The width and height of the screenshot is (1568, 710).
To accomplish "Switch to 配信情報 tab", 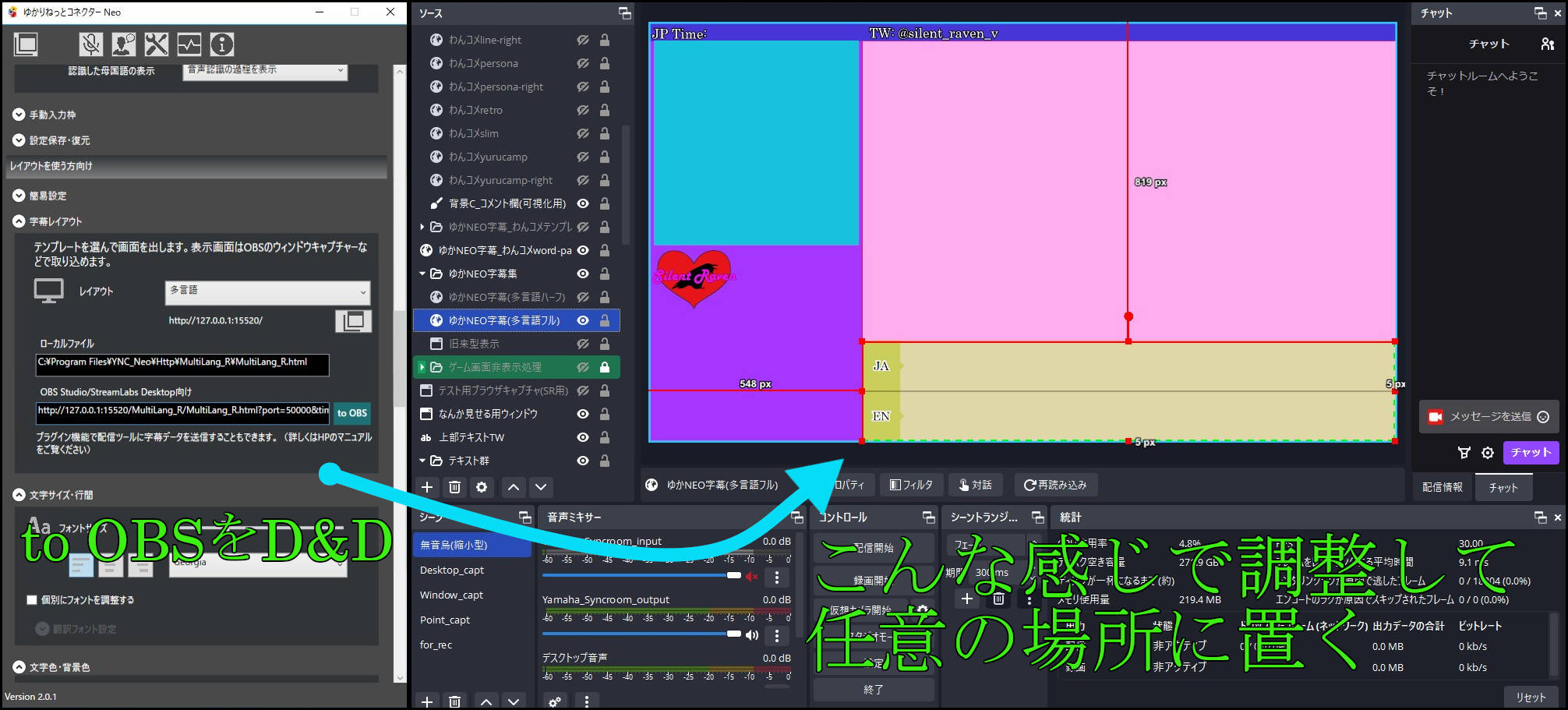I will tap(1443, 487).
